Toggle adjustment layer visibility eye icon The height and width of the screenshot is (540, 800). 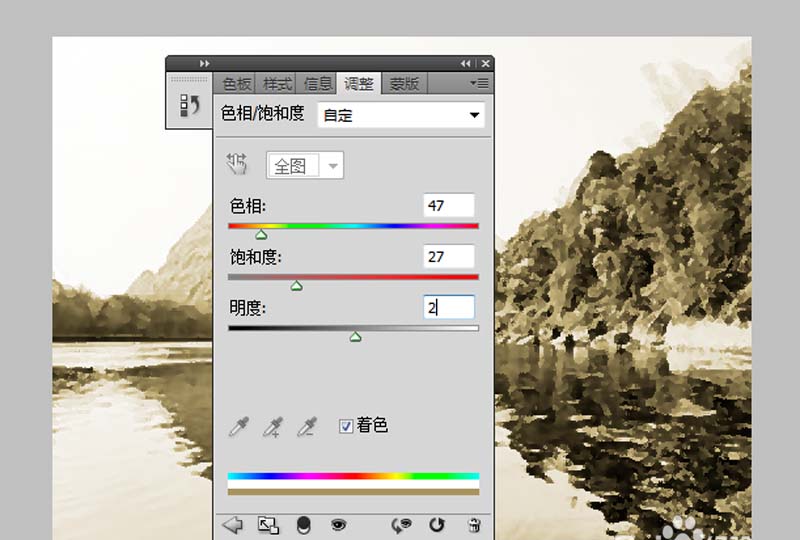338,525
